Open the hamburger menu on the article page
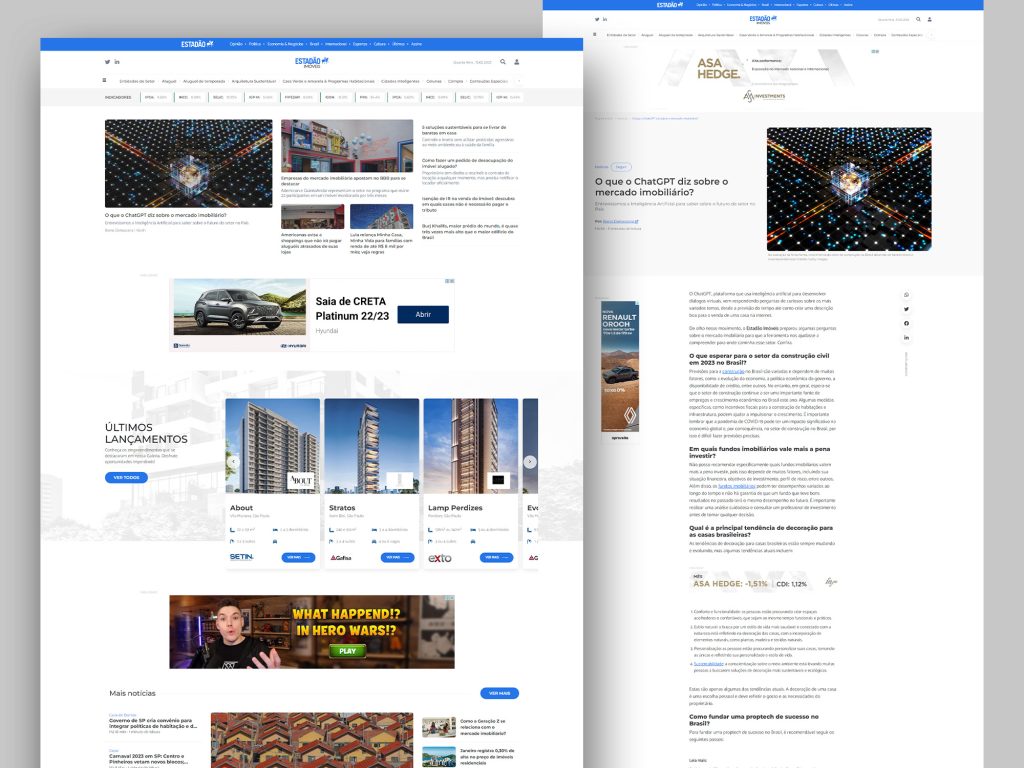This screenshot has width=1024, height=768. [594, 35]
